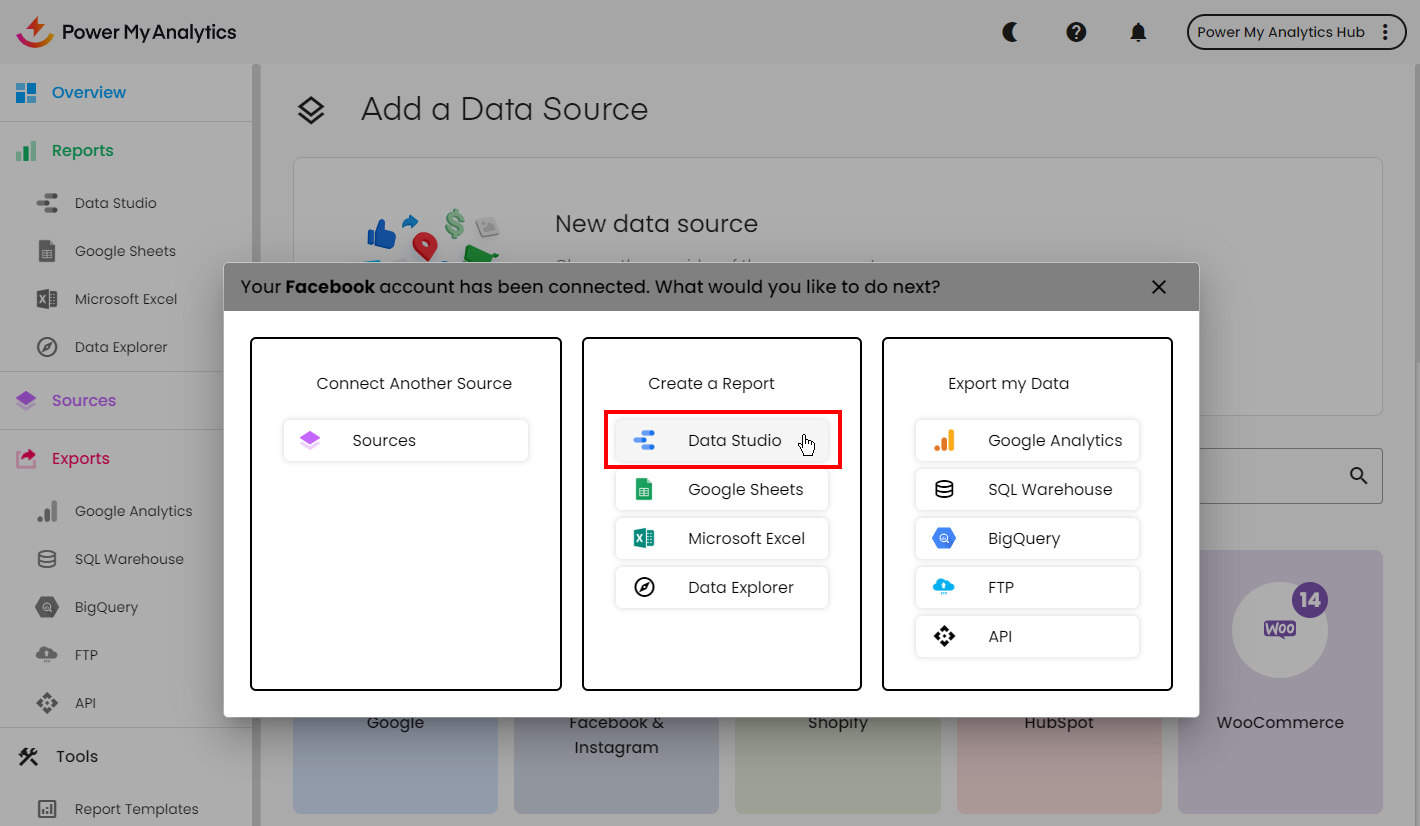Image resolution: width=1420 pixels, height=826 pixels.
Task: Go to Exports in the sidebar
Action: 80,458
